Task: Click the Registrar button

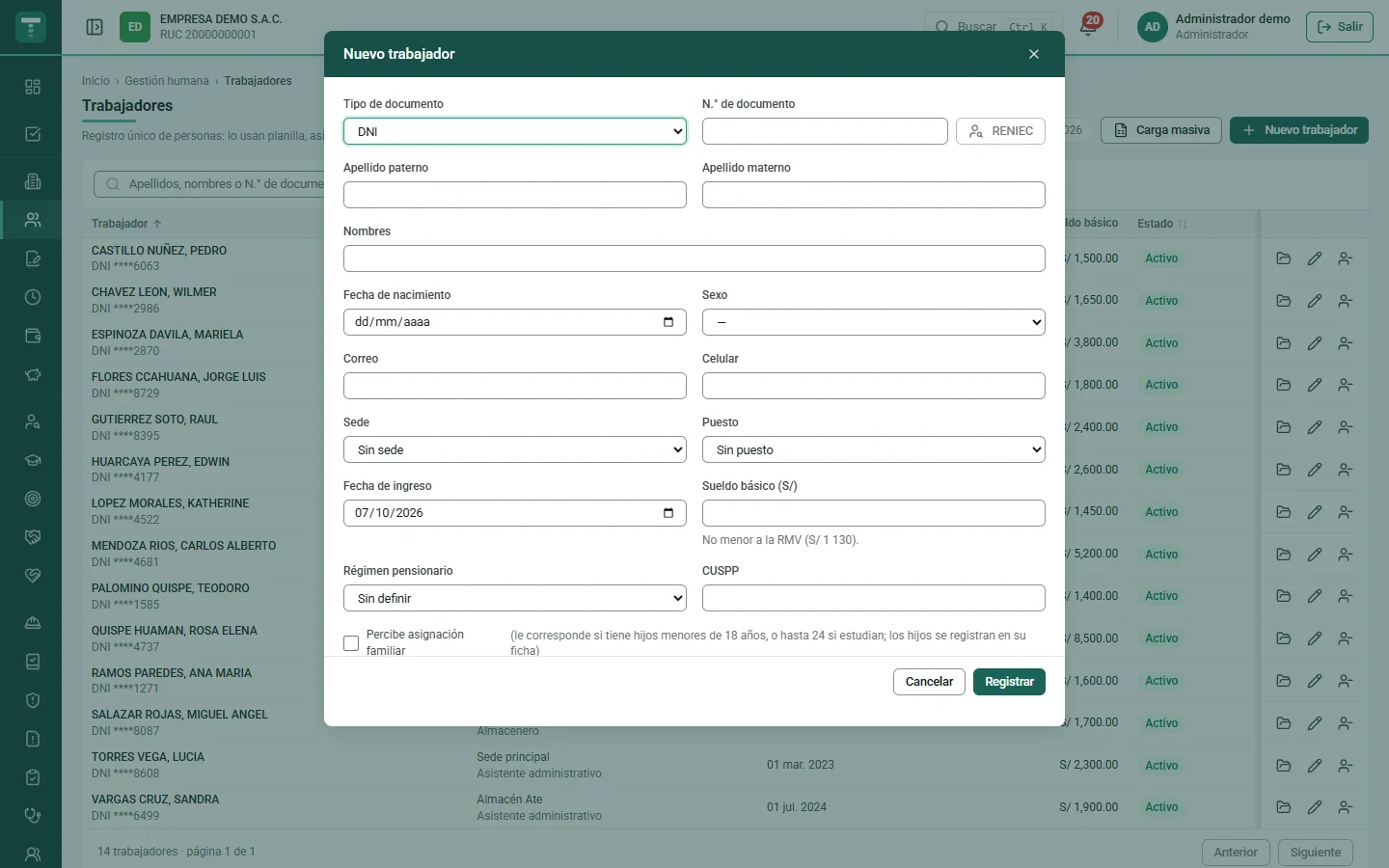Action: click(1009, 682)
